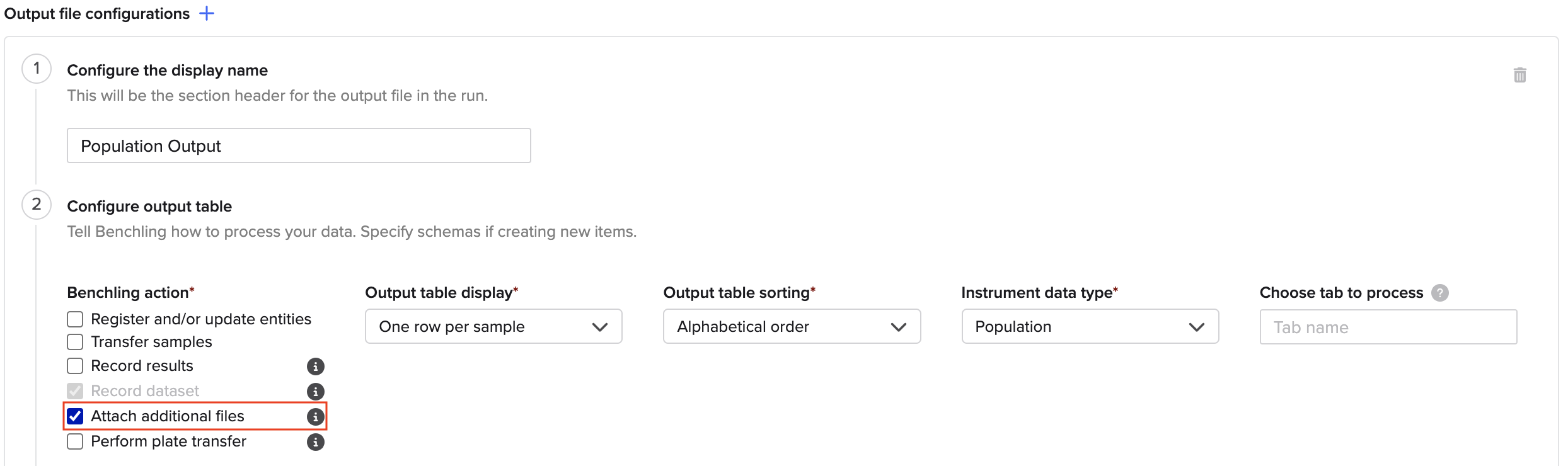Viewport: 1568px width, 466px height.
Task: Open the Output table sorting dropdown
Action: [792, 326]
